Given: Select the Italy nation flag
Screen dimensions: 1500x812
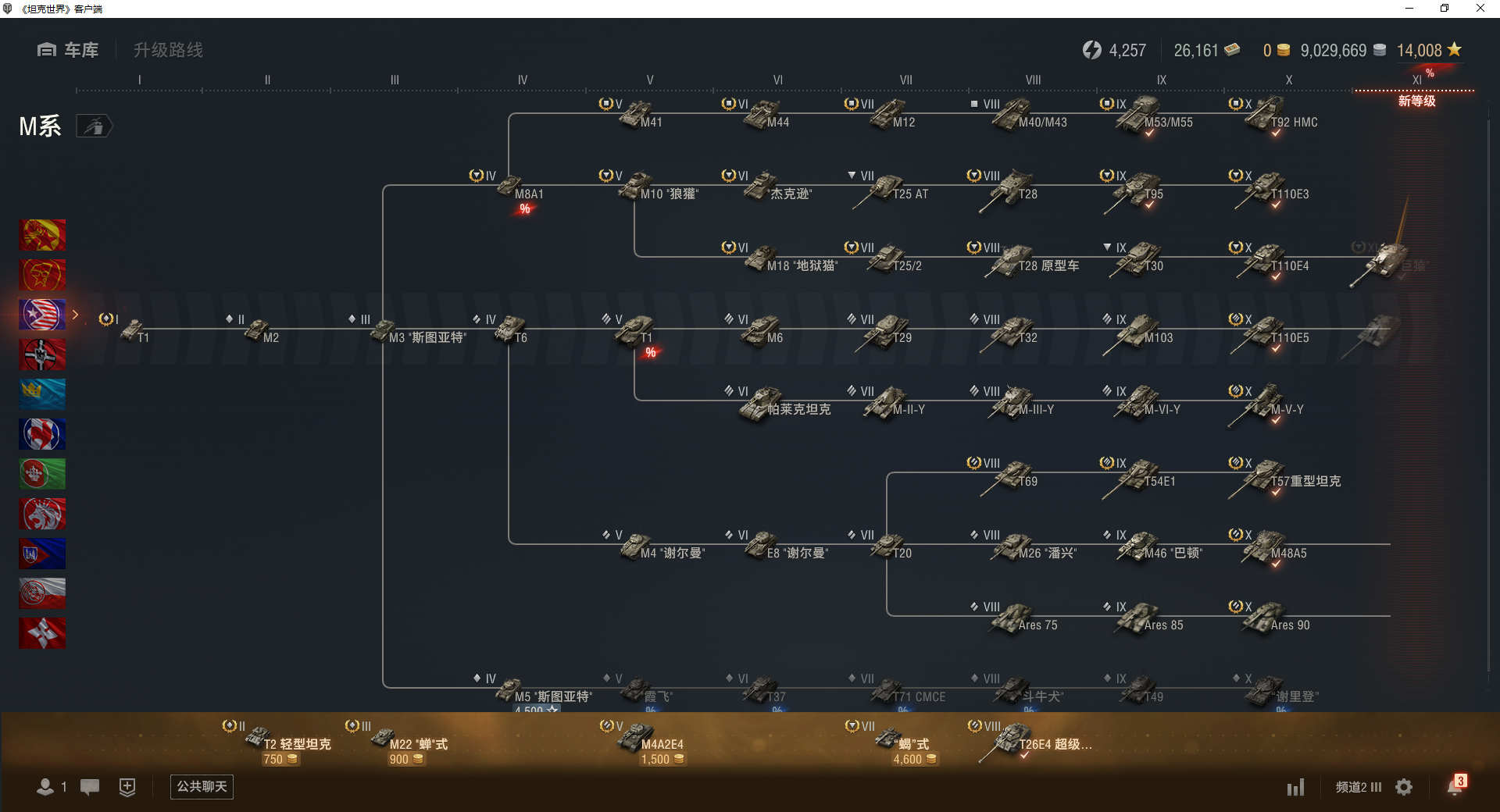Looking at the screenshot, I should (42, 474).
